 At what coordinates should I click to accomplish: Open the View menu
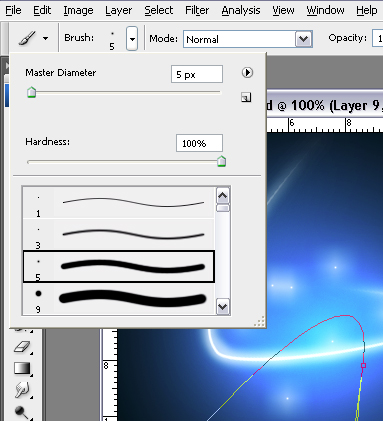click(283, 11)
